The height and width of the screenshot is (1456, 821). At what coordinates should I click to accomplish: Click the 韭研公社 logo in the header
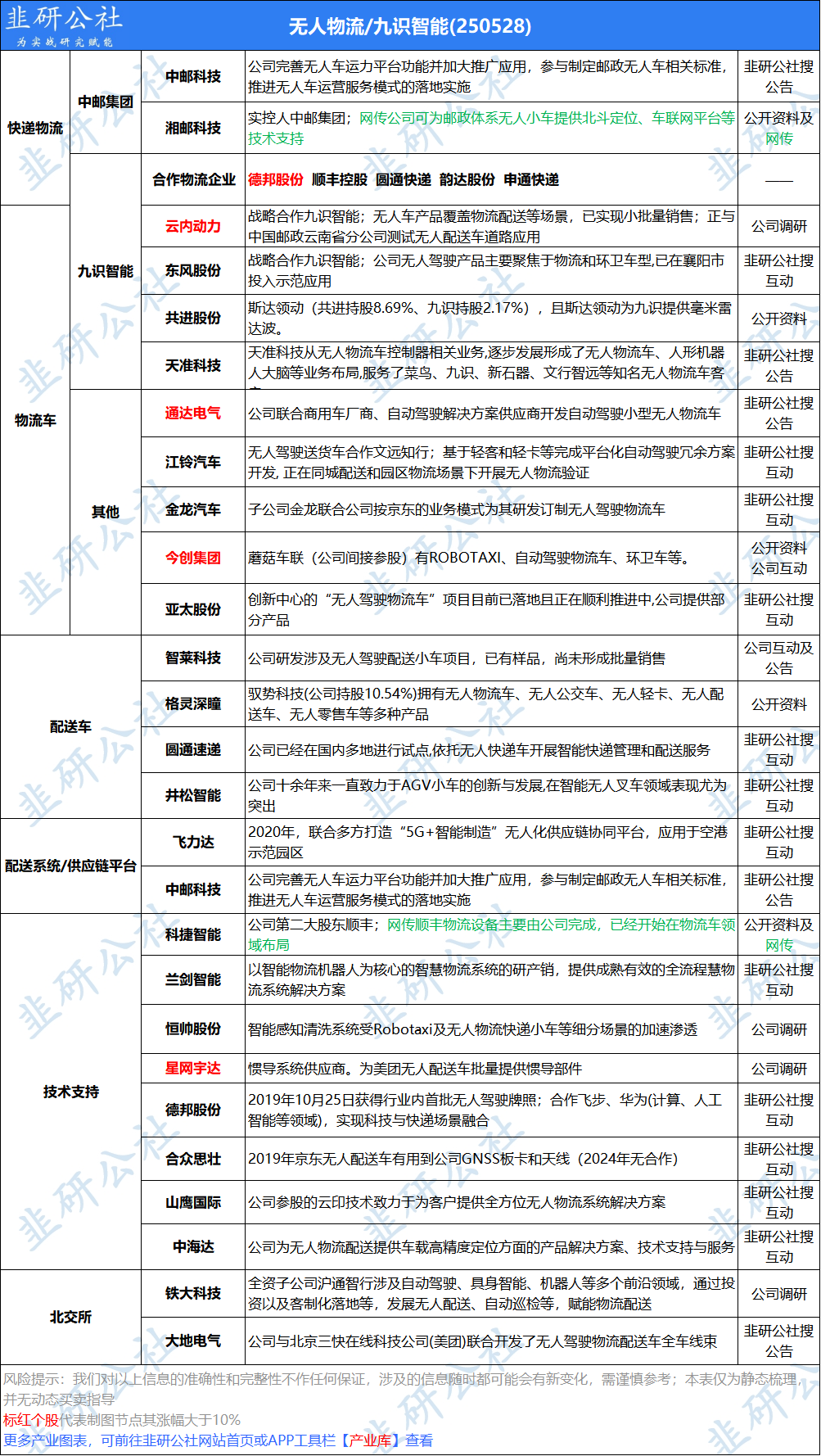(64, 25)
